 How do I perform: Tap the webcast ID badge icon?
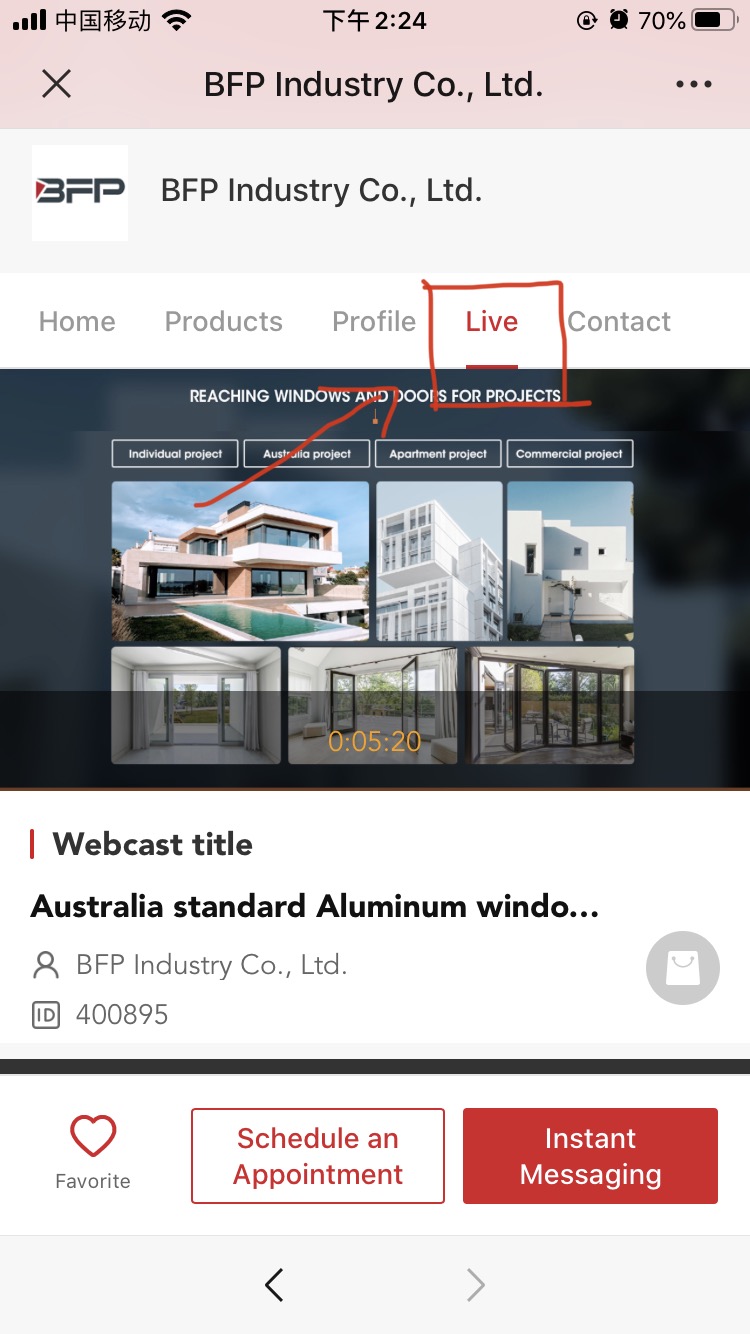pyautogui.click(x=46, y=1015)
